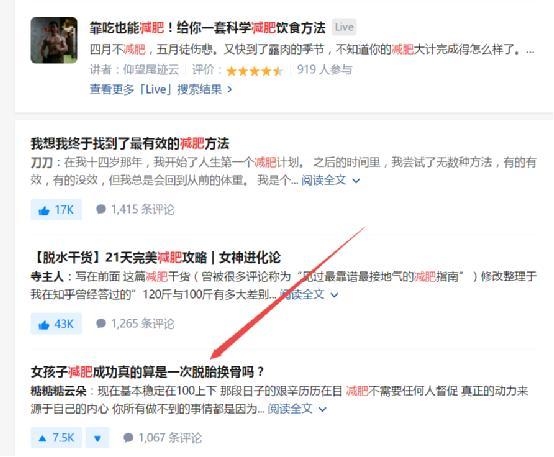Upvote the 17K thumbs-up button
Viewport: 554px width, 457px height.
(56, 210)
